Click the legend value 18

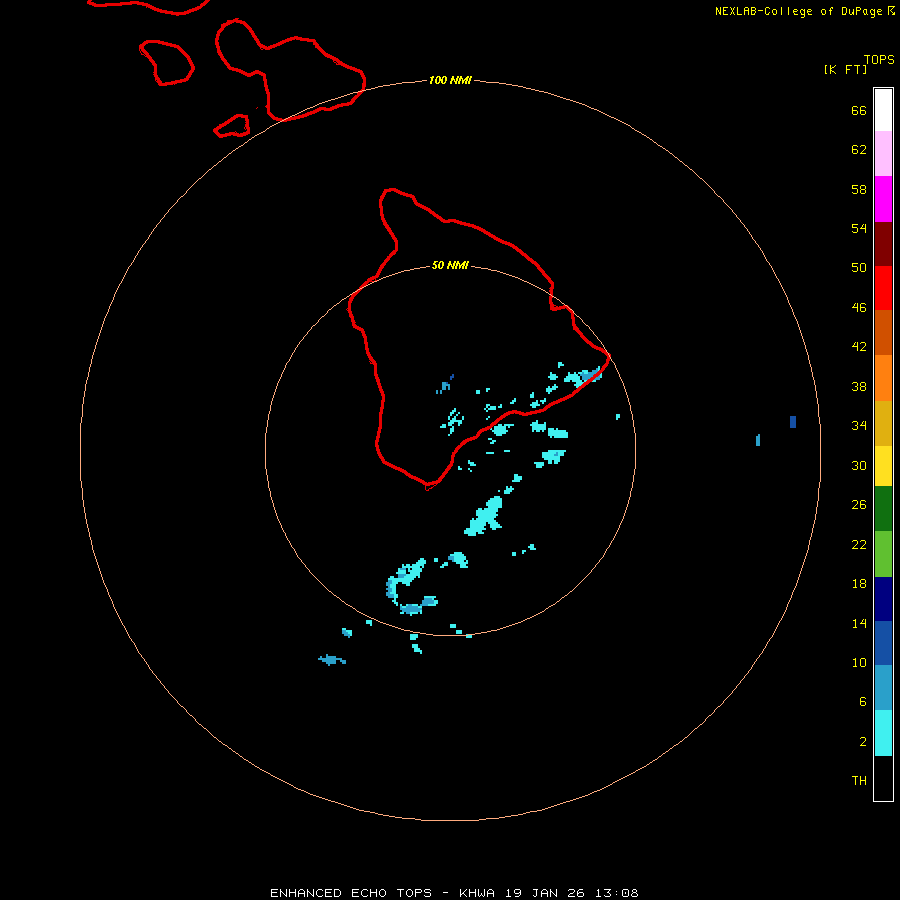[x=859, y=584]
